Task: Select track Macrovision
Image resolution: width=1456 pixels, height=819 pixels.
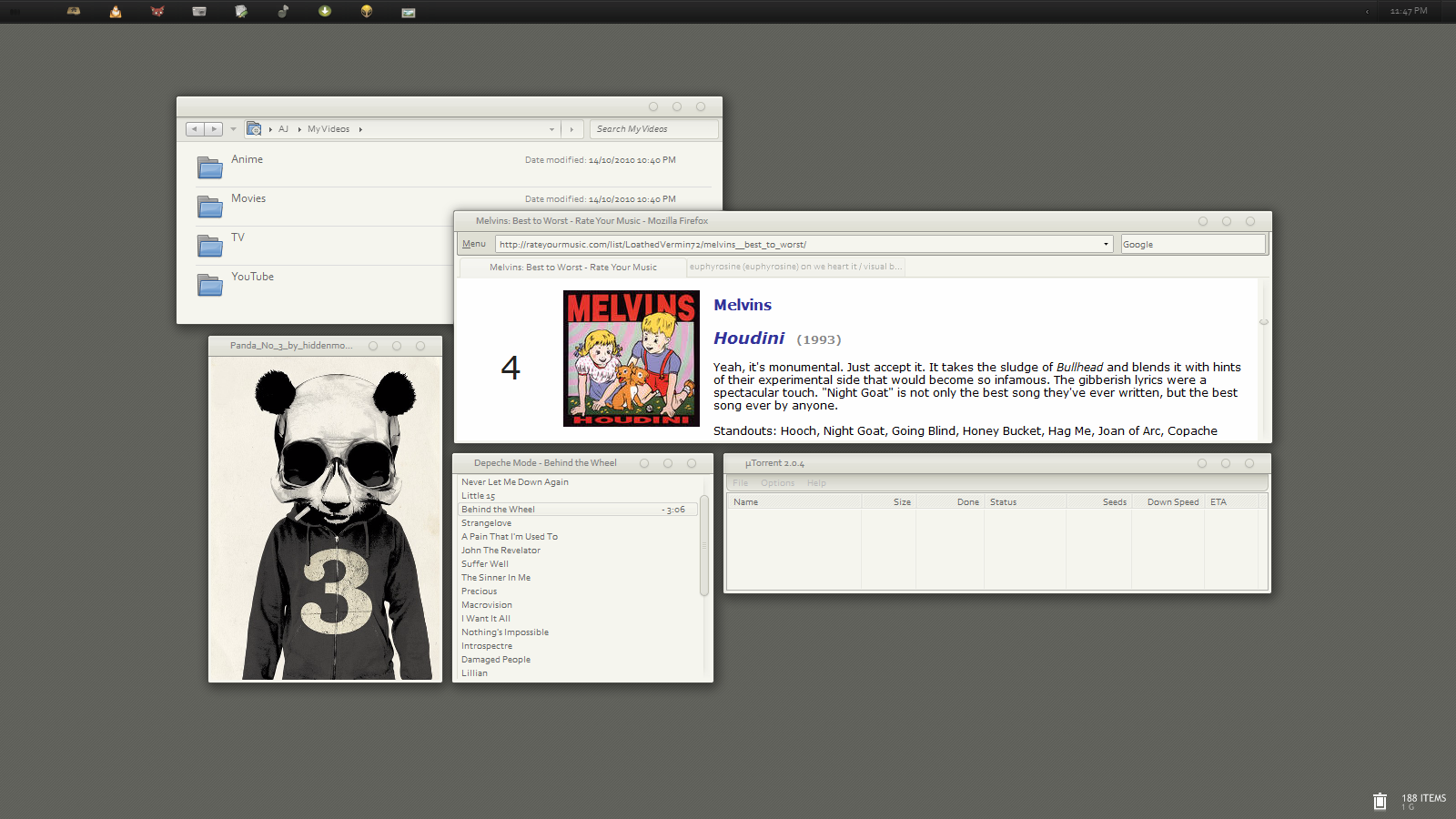Action: coord(487,605)
